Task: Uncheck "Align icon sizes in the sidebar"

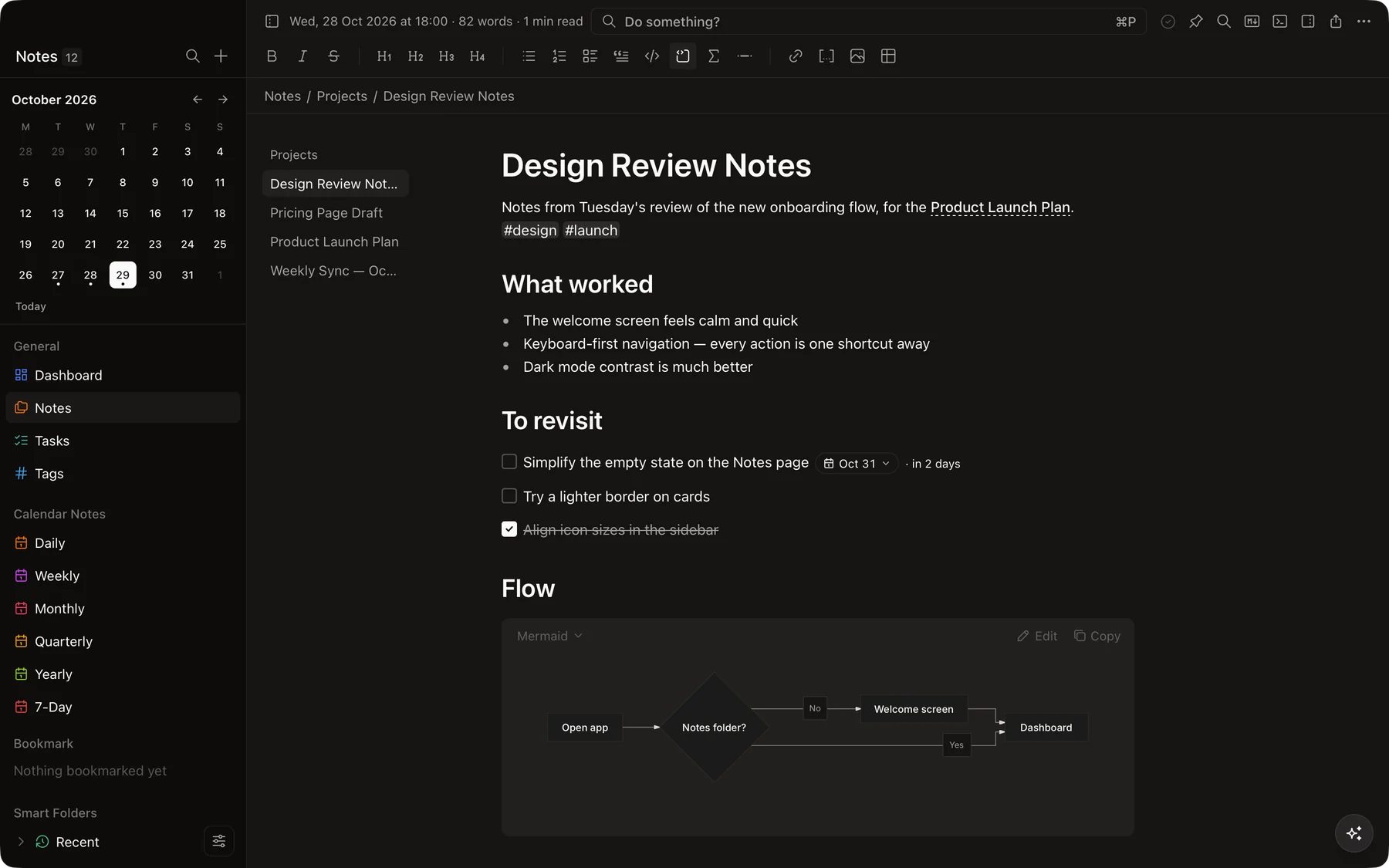Action: (x=509, y=529)
